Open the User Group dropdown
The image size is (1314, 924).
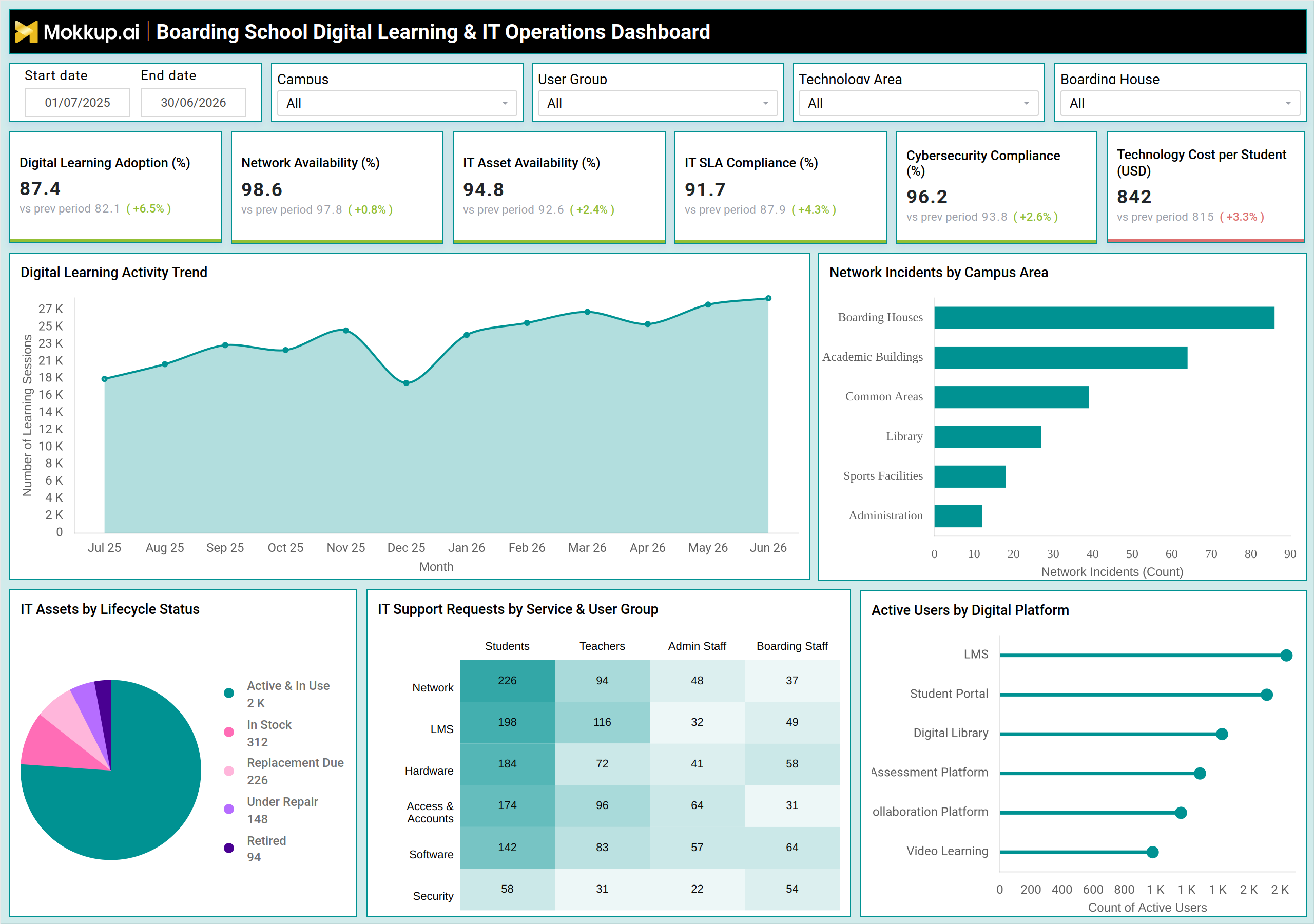(x=658, y=103)
